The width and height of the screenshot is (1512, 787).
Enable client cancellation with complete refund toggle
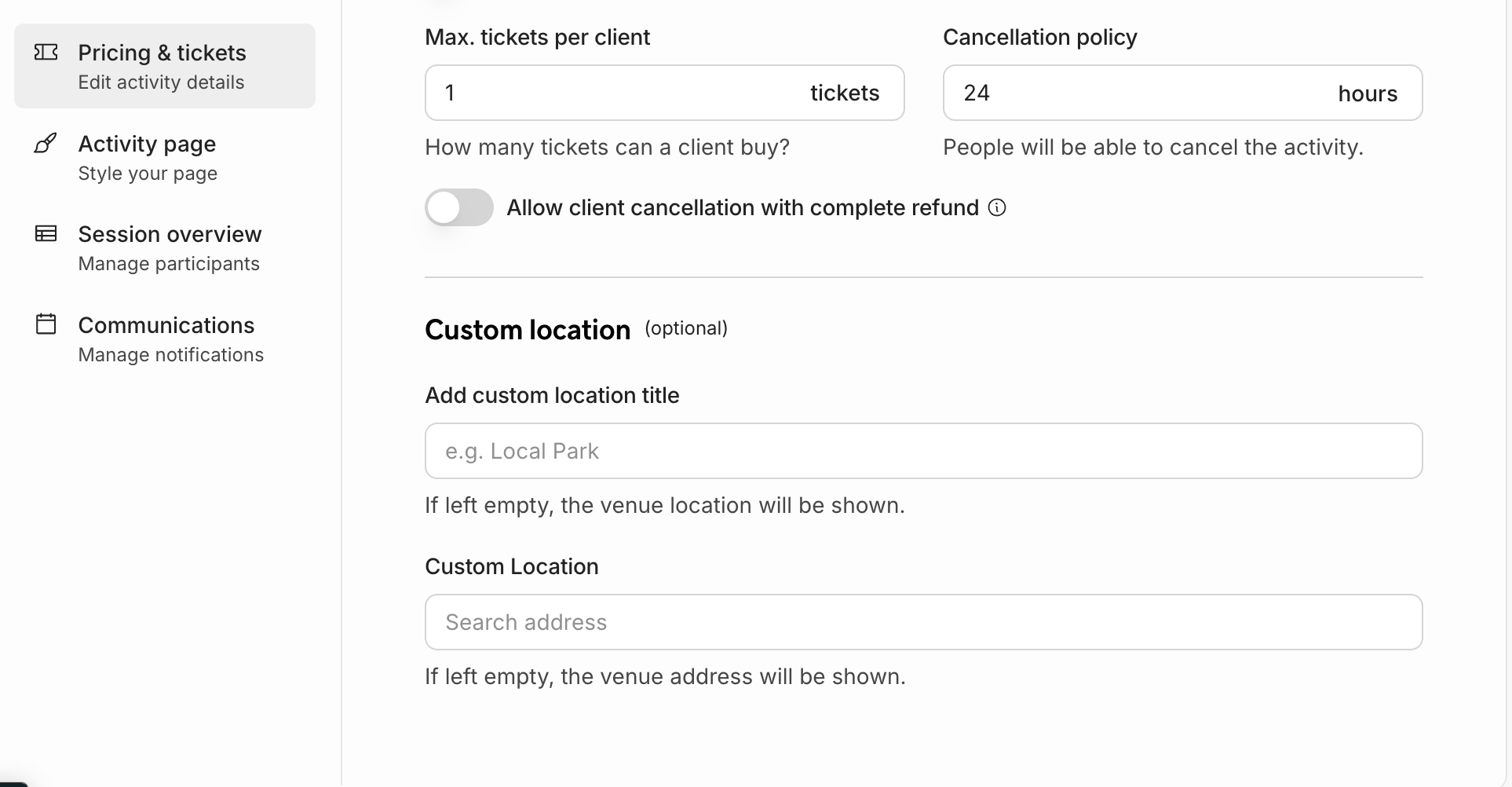click(459, 208)
